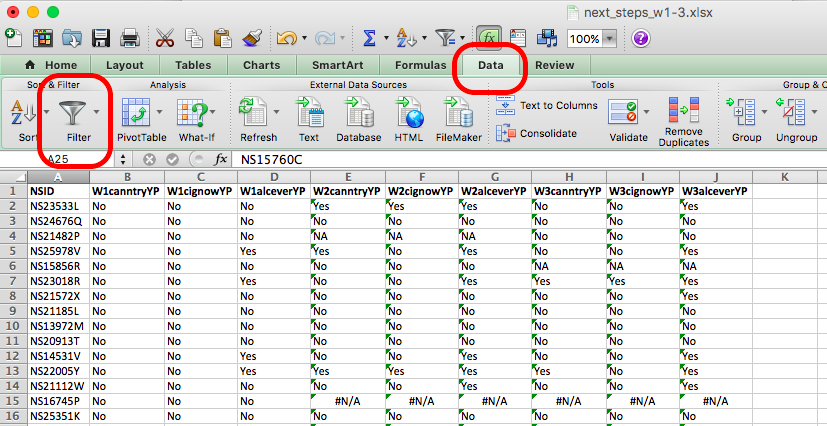The height and width of the screenshot is (426, 827).
Task: Open the Review ribbon tab
Action: pyautogui.click(x=555, y=65)
